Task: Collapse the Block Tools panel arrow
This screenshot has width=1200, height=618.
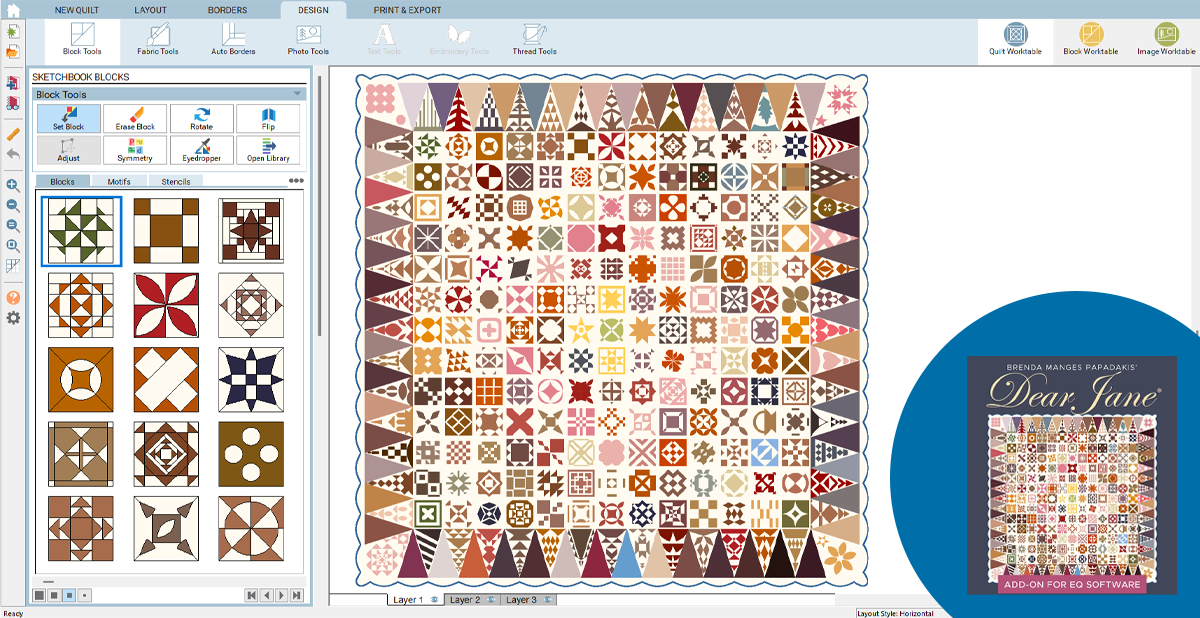Action: [297, 95]
